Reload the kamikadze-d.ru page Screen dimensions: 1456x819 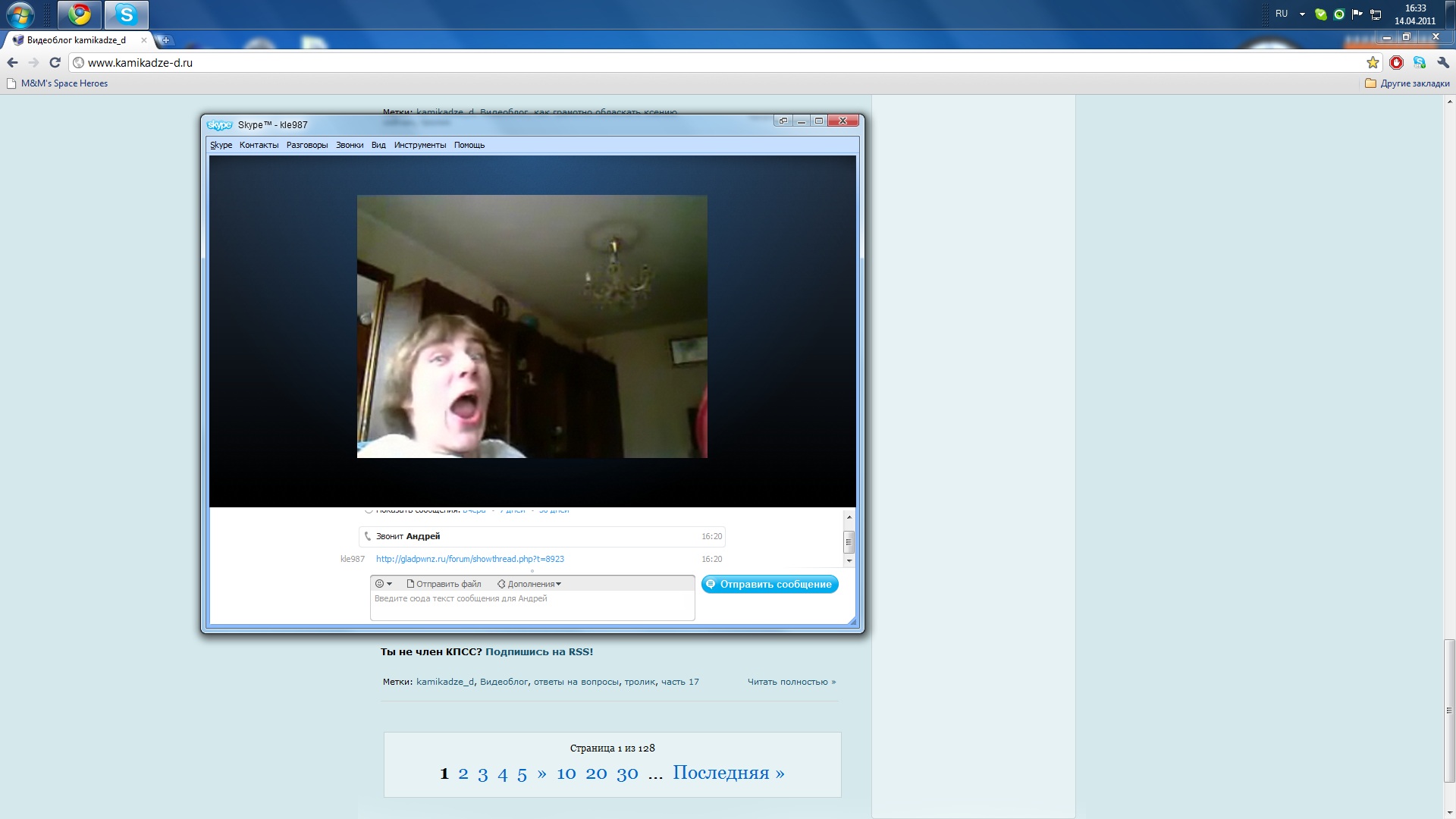pos(55,63)
